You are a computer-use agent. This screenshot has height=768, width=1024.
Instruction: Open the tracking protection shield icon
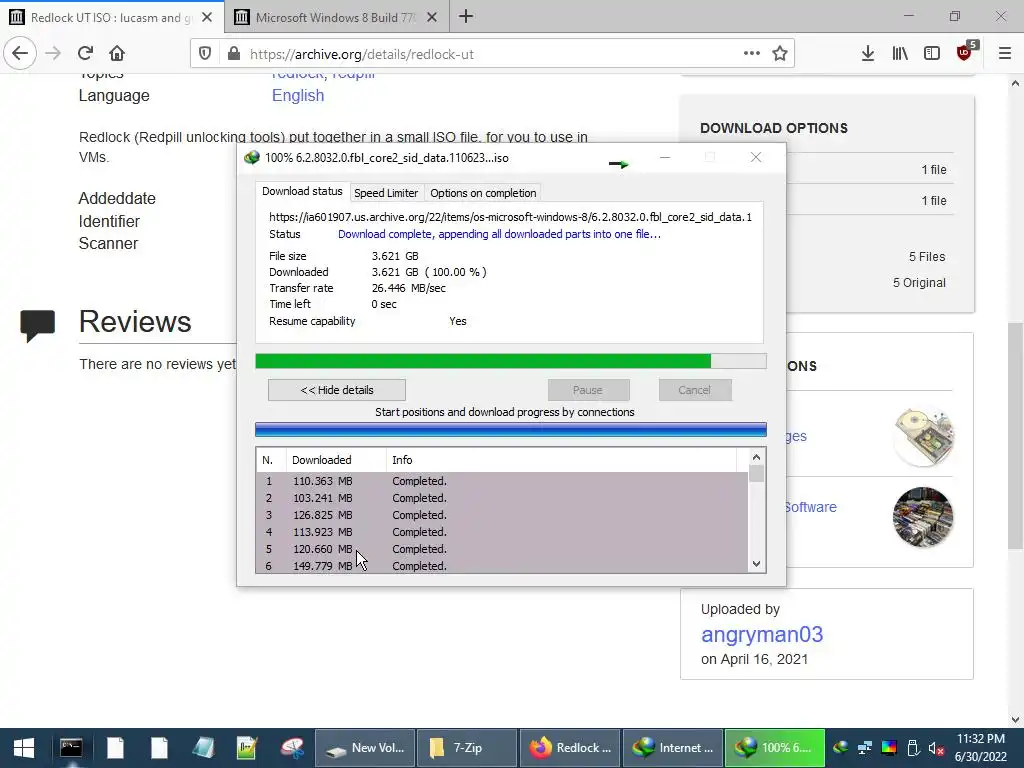[x=205, y=54]
